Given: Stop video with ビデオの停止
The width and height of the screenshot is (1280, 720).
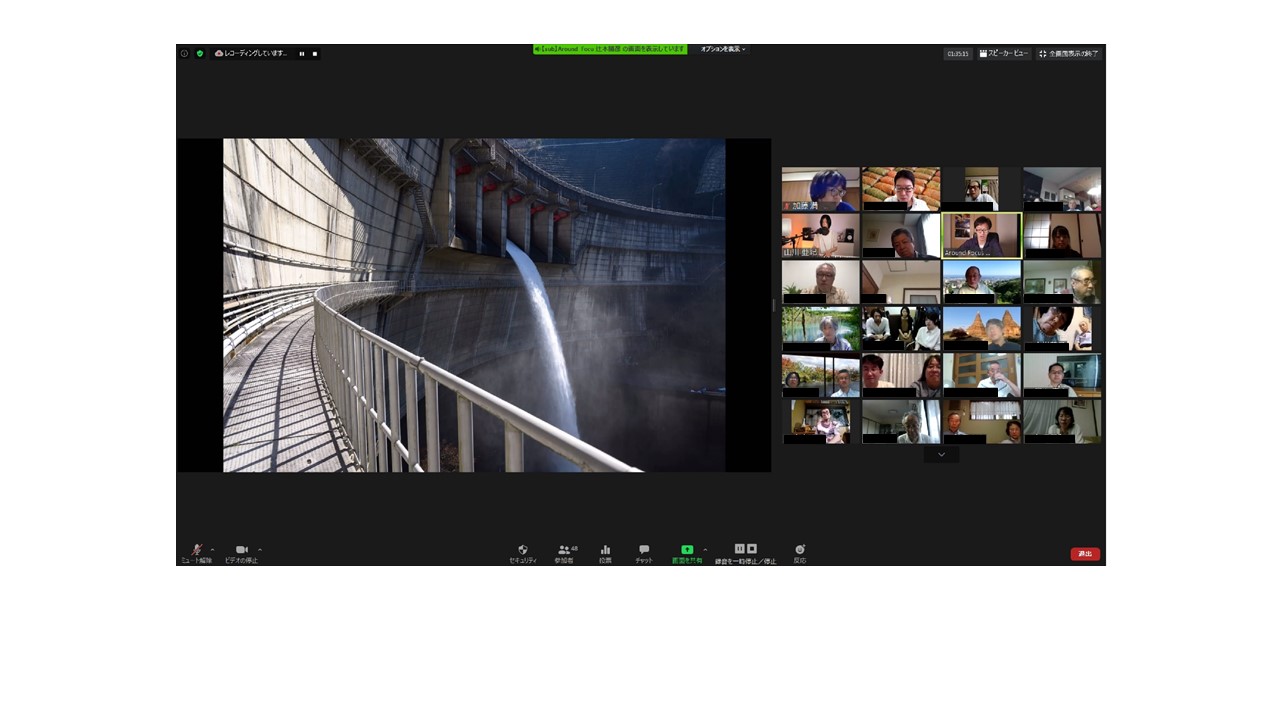Looking at the screenshot, I should 241,553.
